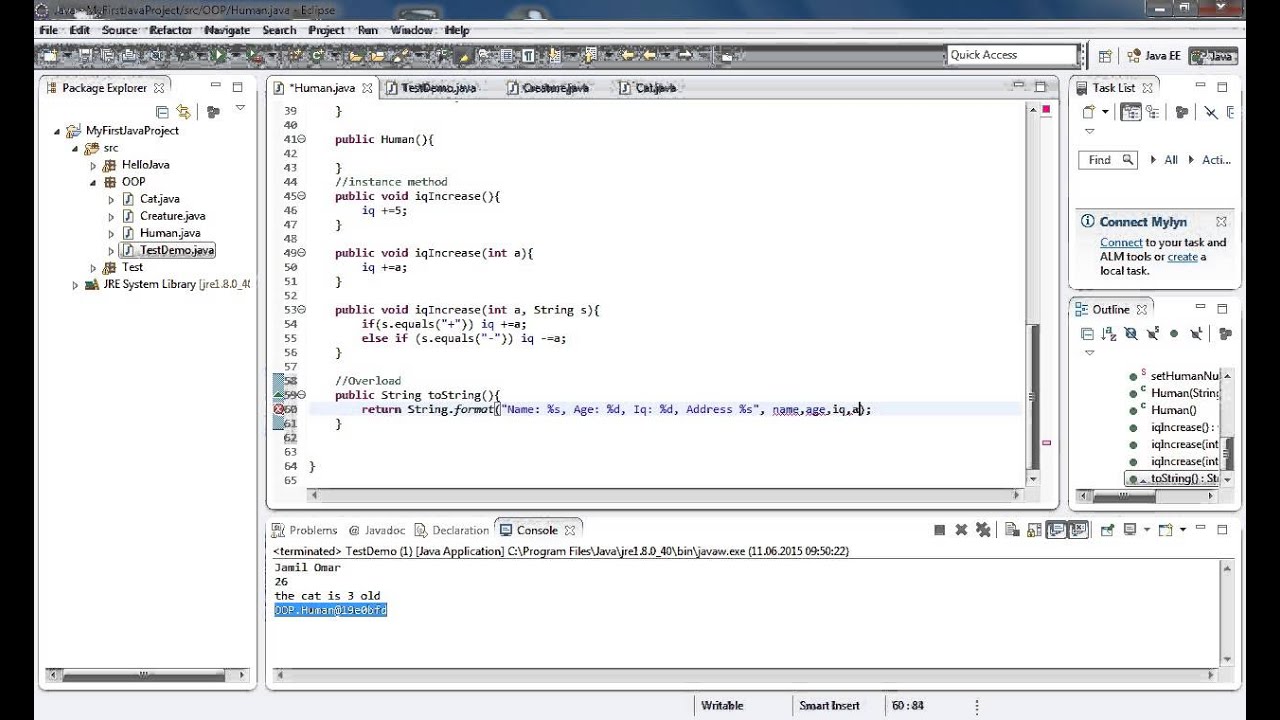This screenshot has height=720, width=1280.
Task: Expand the HelloJava package node
Action: pos(94,165)
